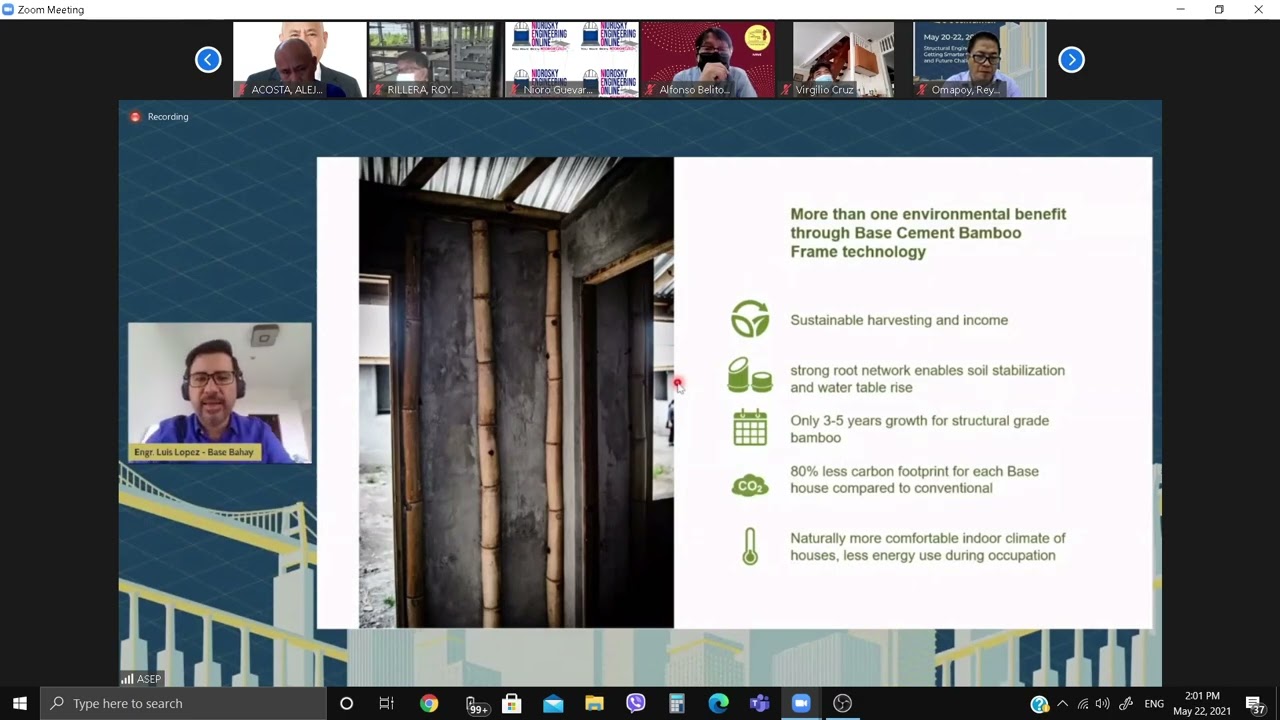Show next participants in the video strip

pyautogui.click(x=1071, y=60)
